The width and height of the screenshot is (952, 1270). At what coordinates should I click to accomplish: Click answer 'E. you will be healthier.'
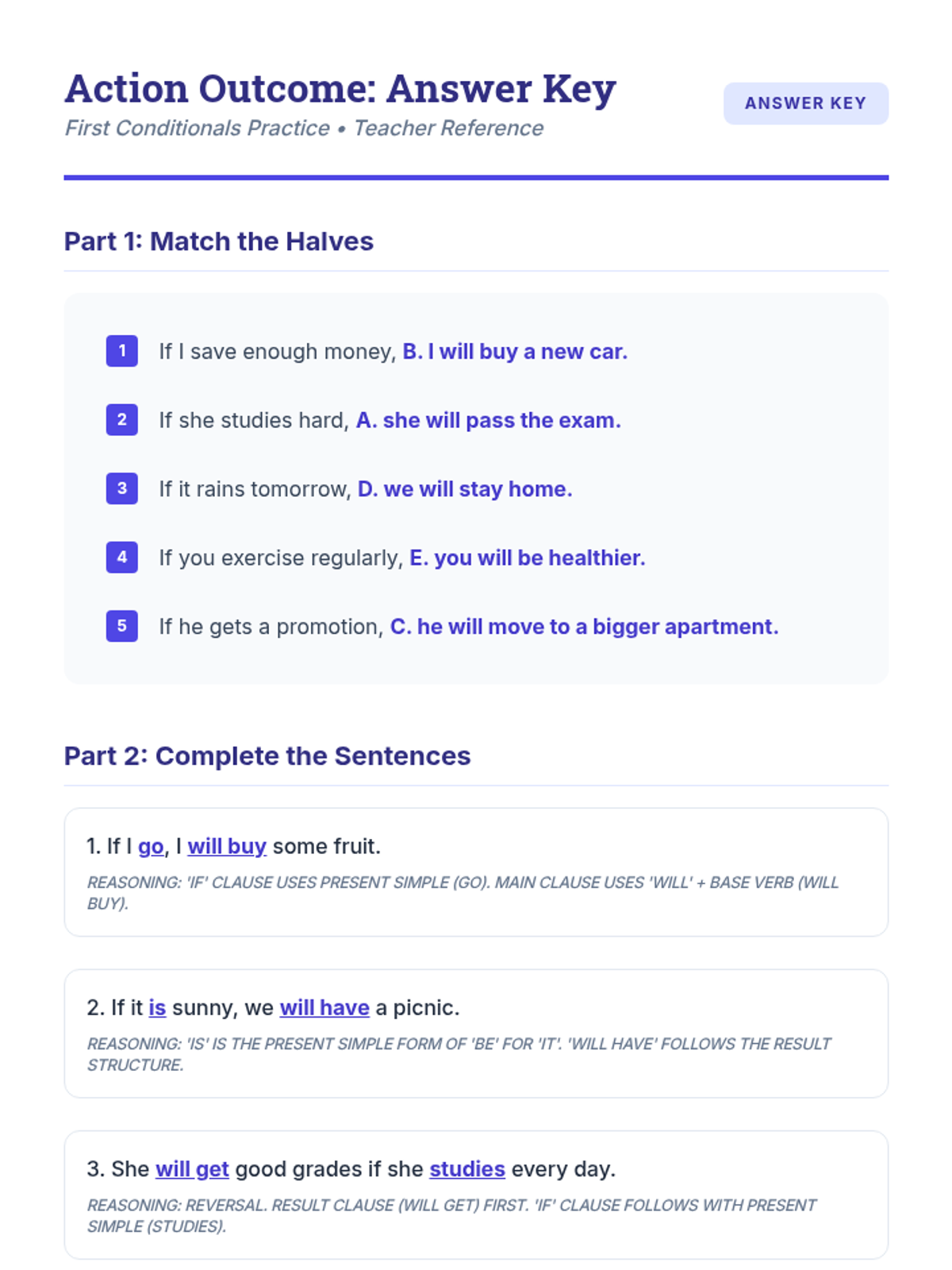click(527, 558)
